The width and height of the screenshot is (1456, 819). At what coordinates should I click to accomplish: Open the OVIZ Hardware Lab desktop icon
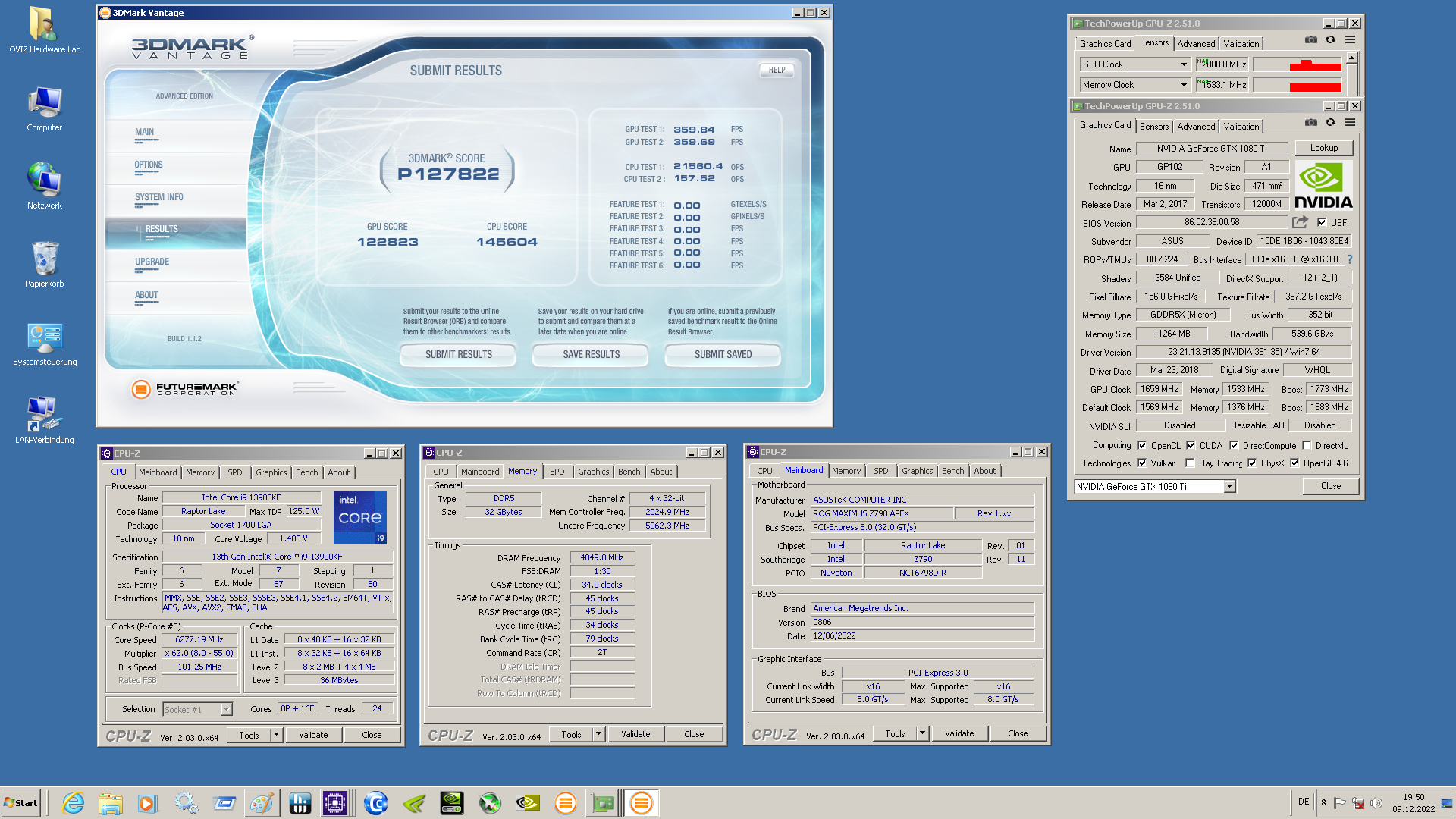[x=44, y=30]
